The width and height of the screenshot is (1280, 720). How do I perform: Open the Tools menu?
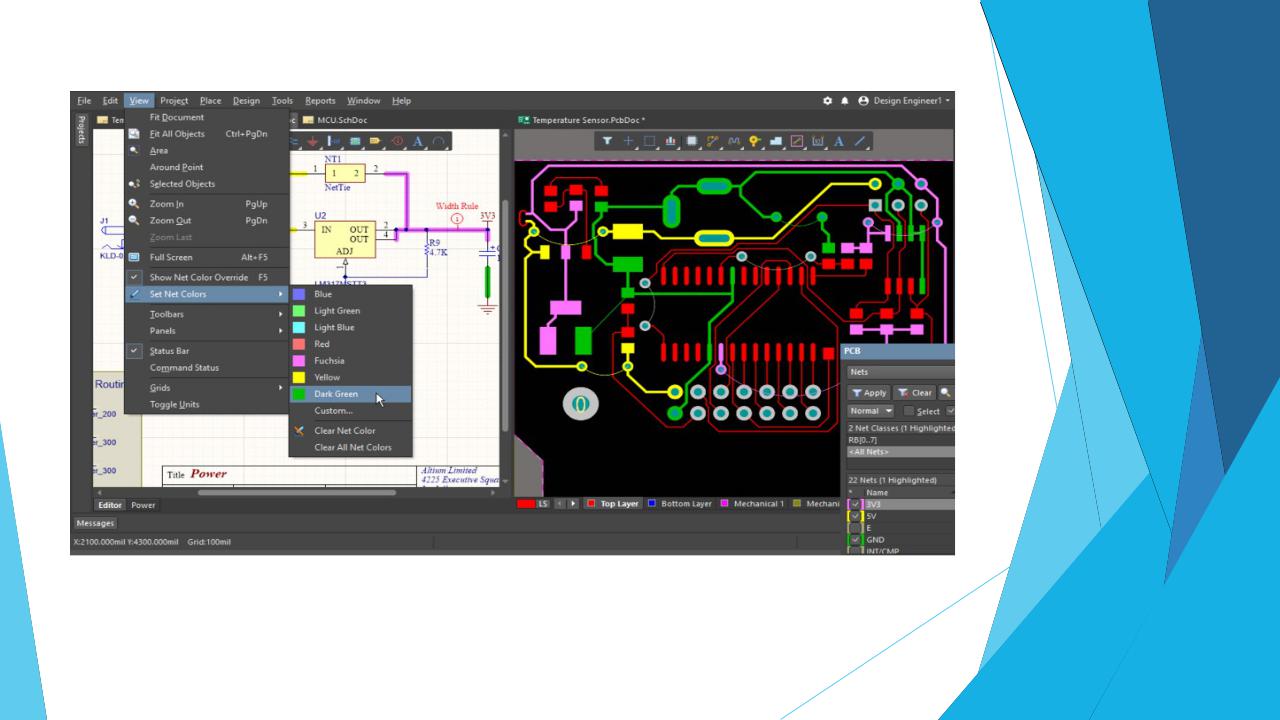pyautogui.click(x=283, y=101)
